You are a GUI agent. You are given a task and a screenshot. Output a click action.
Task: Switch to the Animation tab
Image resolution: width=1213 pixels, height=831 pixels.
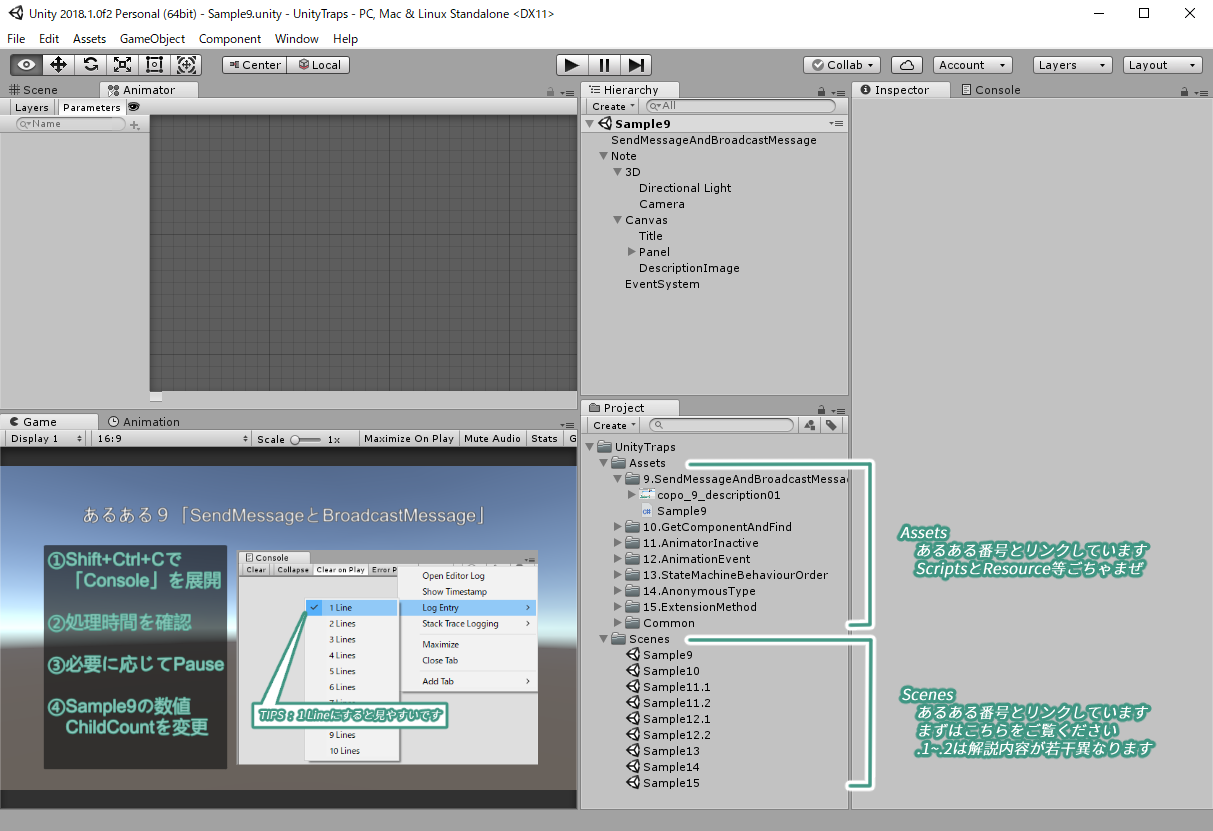coord(144,422)
